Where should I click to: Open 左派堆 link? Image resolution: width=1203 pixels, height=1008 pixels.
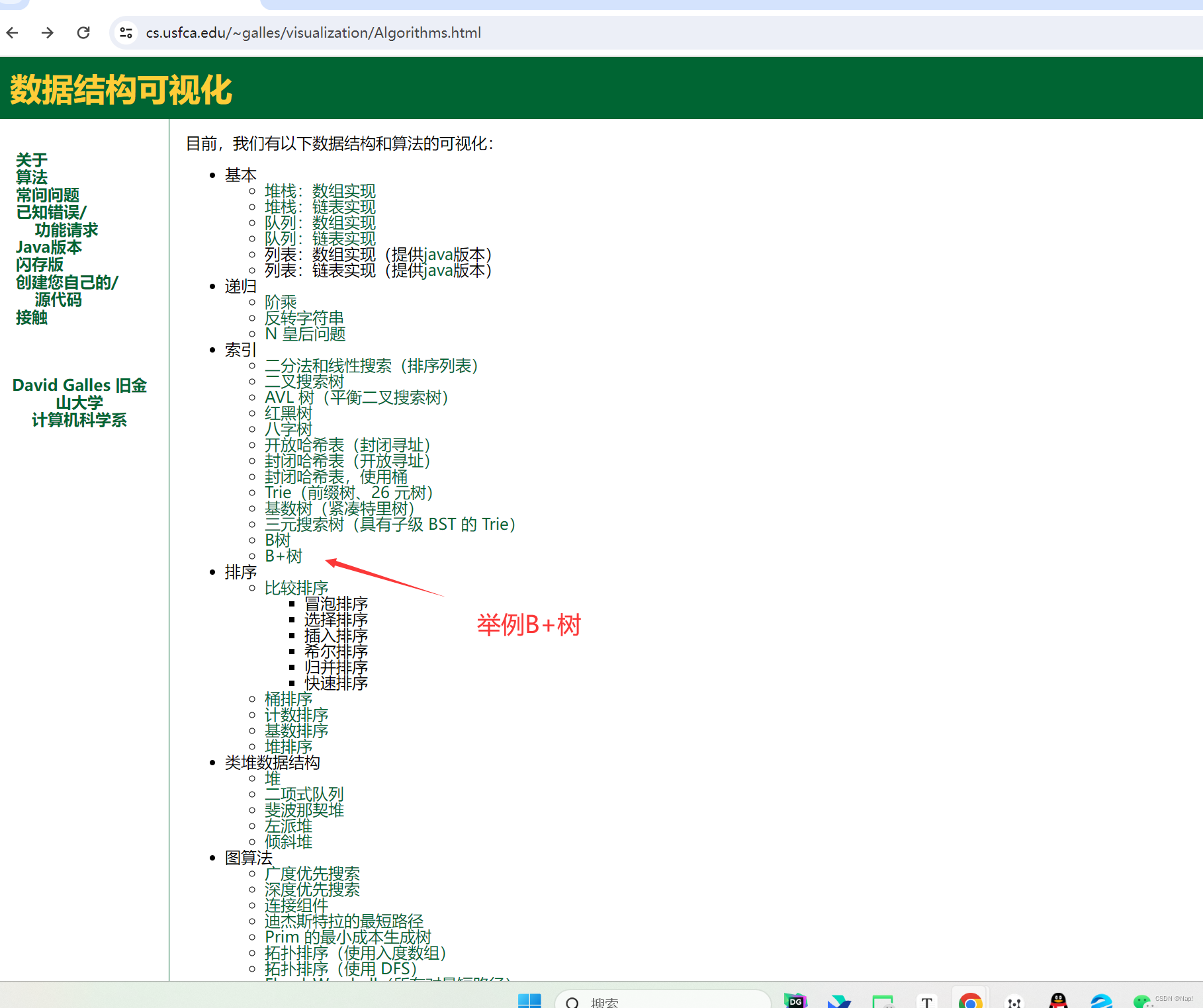(289, 826)
